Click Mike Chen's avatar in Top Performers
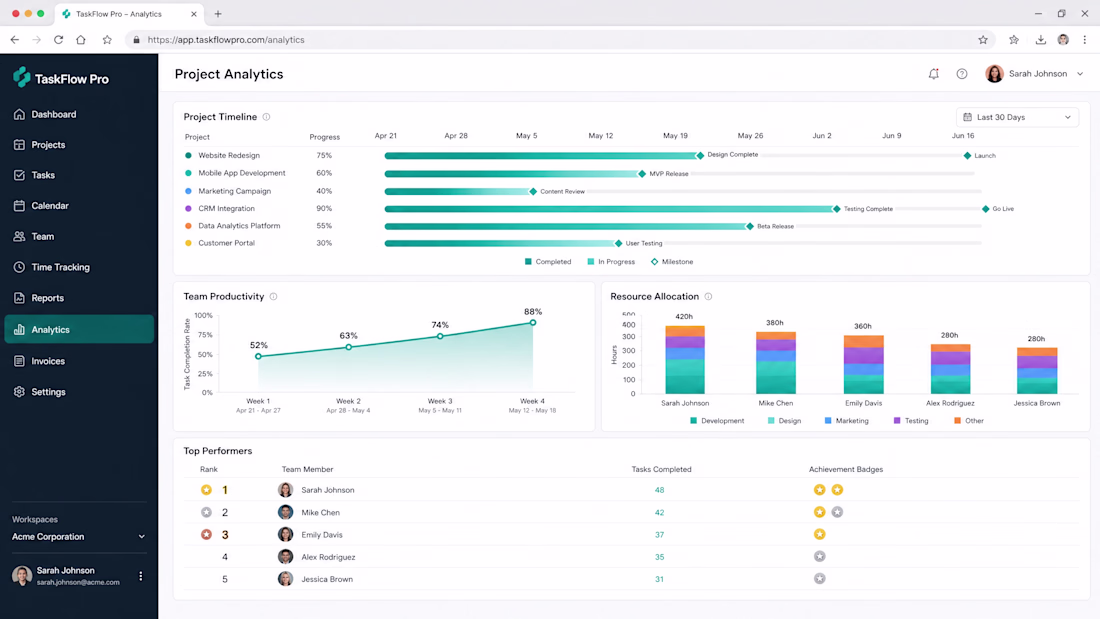Screen dimensions: 1100x619 pyautogui.click(x=286, y=512)
